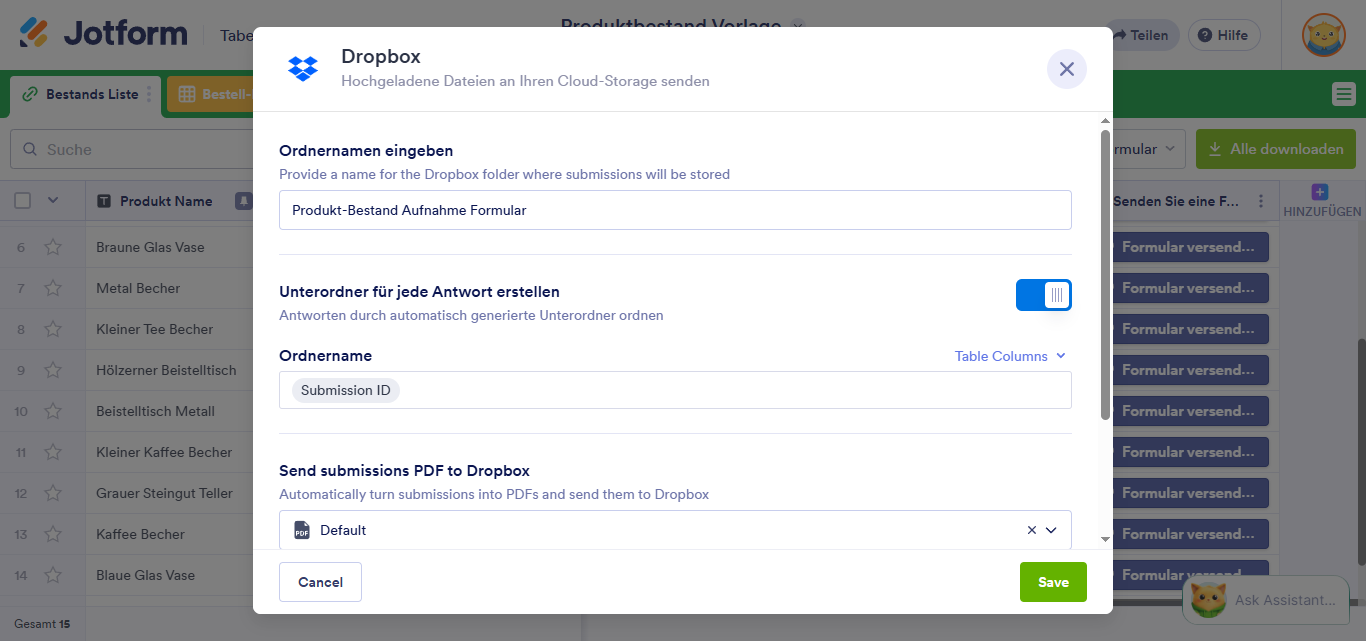Toggle Unterordner für jede Antwort erstellen switch

1044,295
